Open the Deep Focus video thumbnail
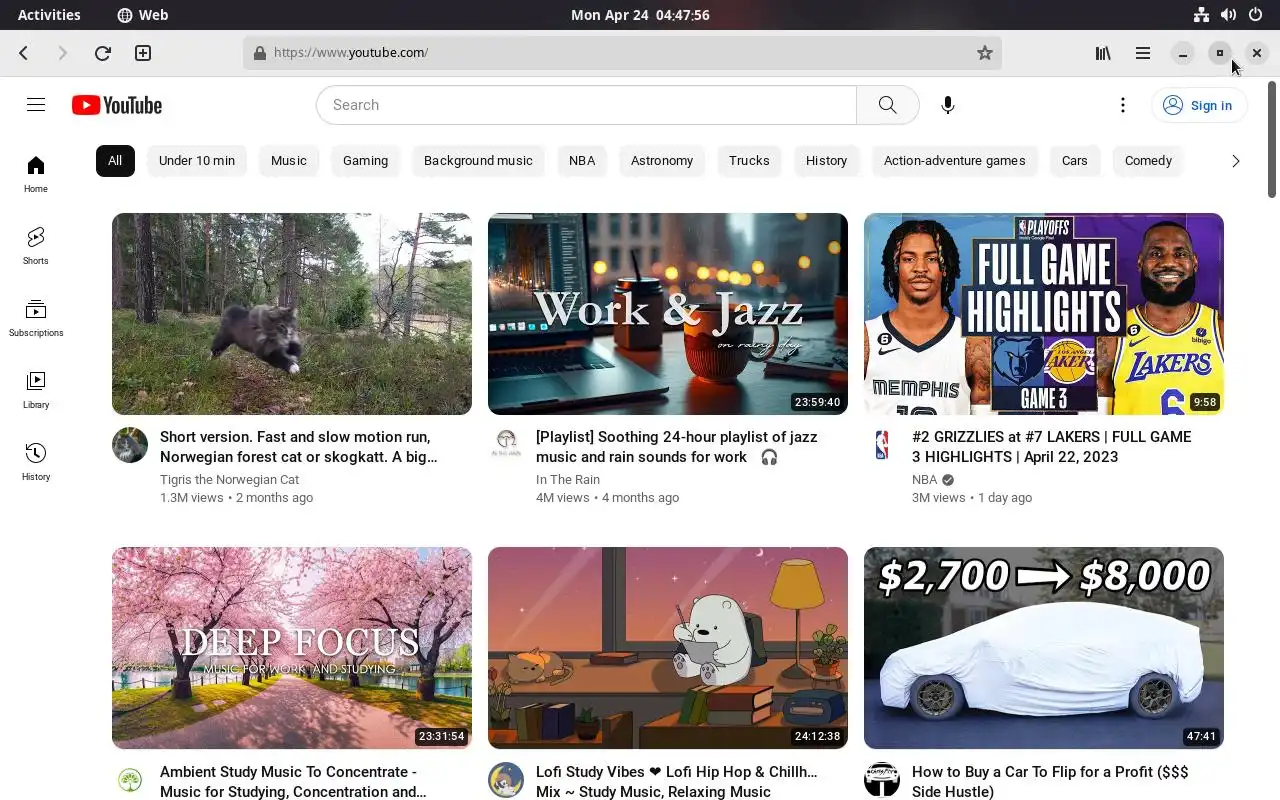 point(292,648)
